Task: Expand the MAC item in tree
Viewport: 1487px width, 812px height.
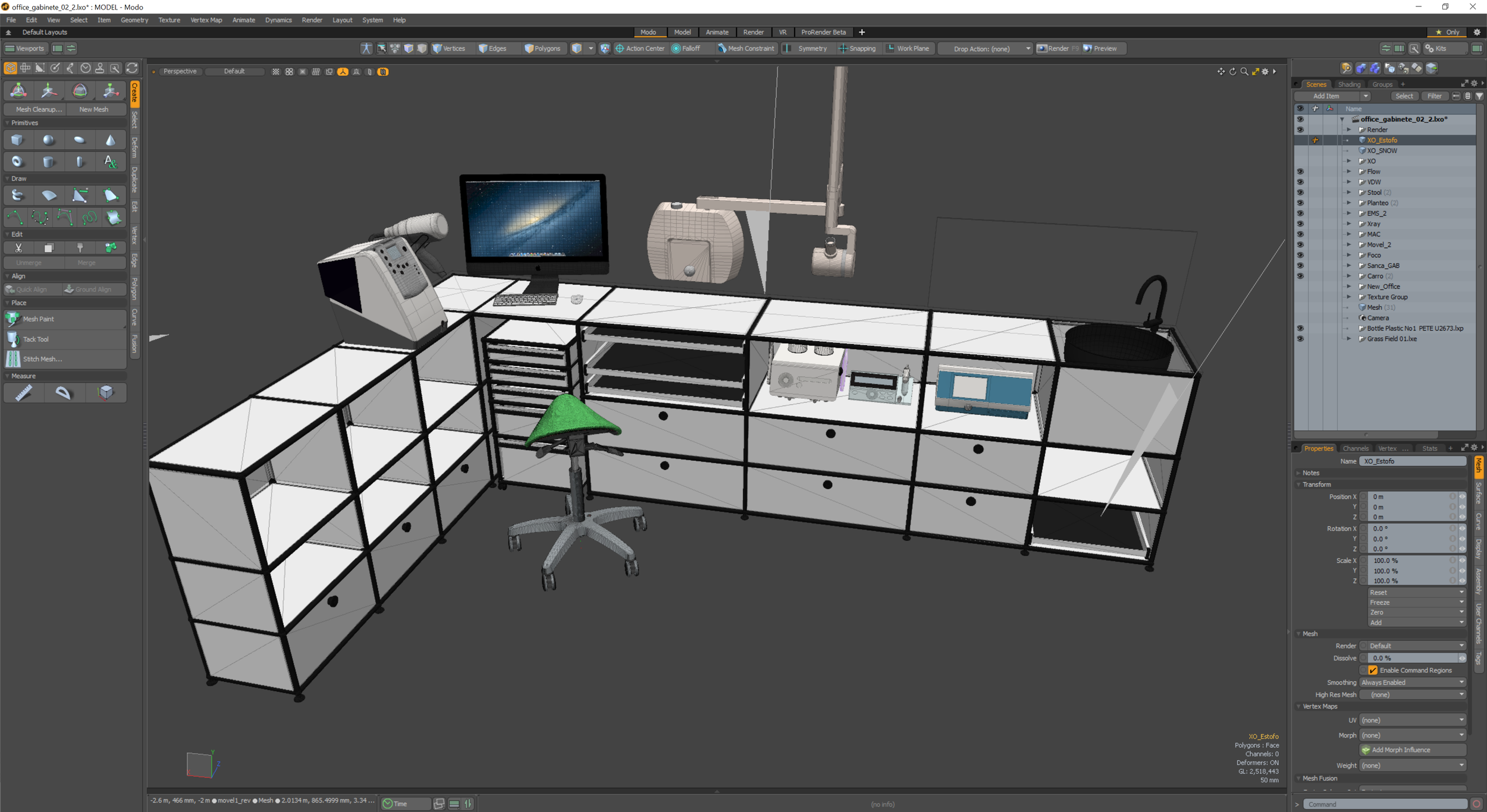Action: point(1348,234)
